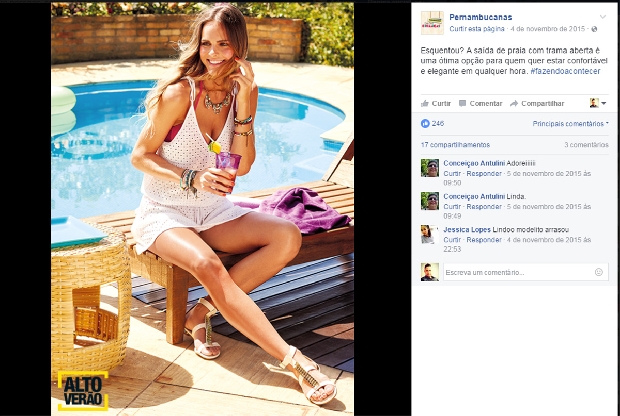View the 17 compartilhamentos list
The image size is (620, 416).
455,145
